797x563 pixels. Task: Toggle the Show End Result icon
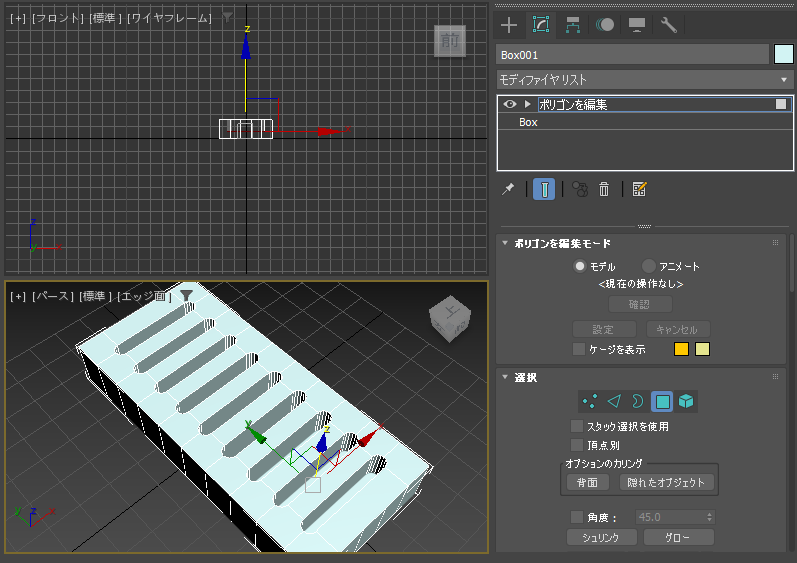(x=544, y=189)
